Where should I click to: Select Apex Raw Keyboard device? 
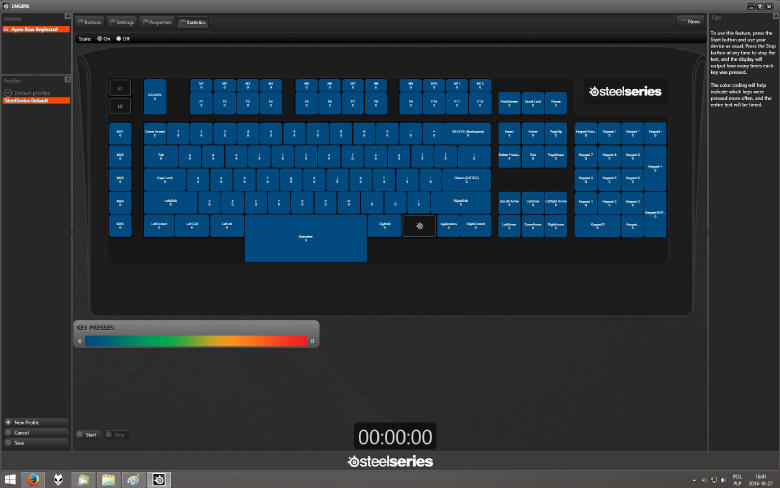36,29
